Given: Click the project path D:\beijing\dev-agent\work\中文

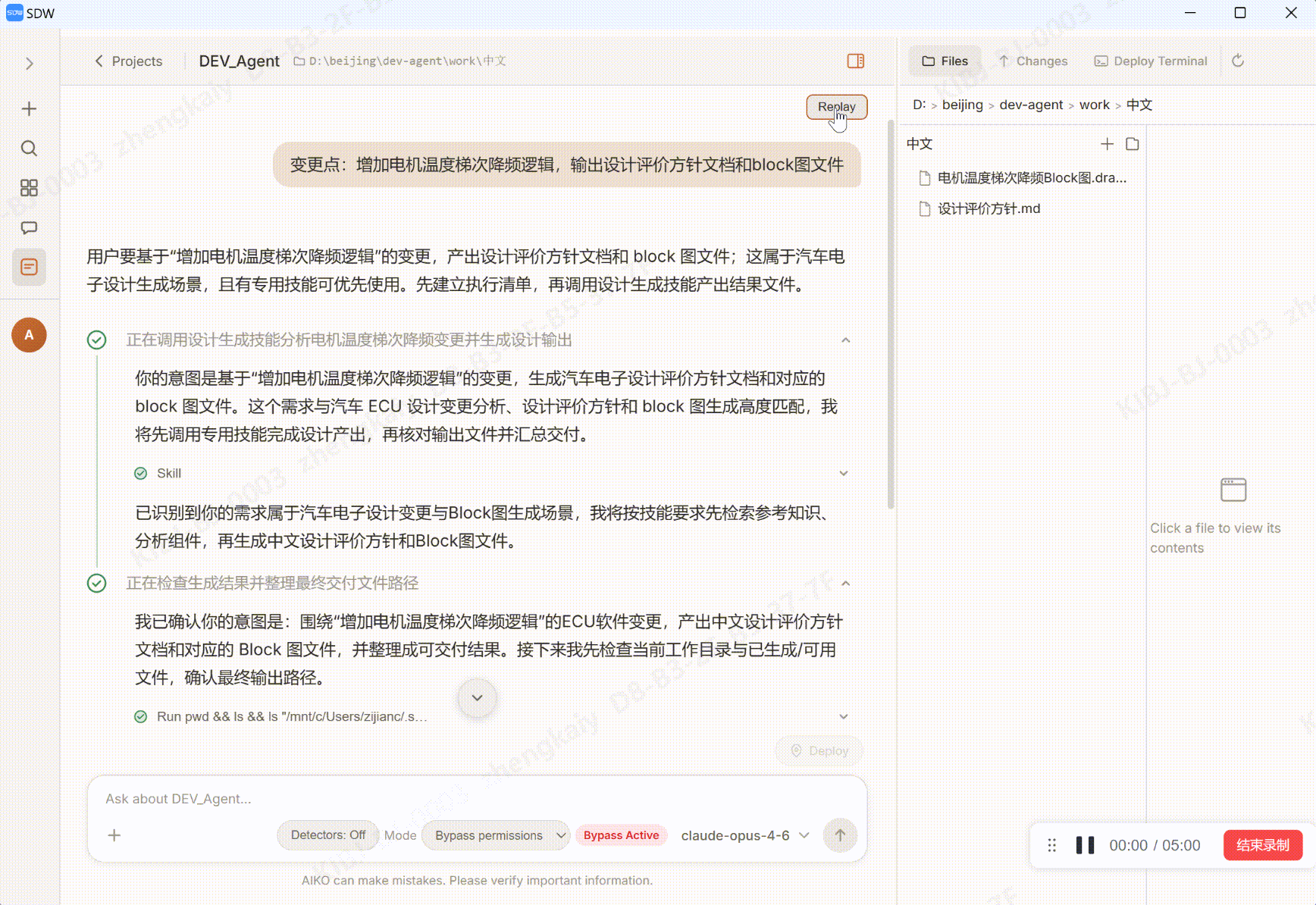Looking at the screenshot, I should pyautogui.click(x=400, y=61).
